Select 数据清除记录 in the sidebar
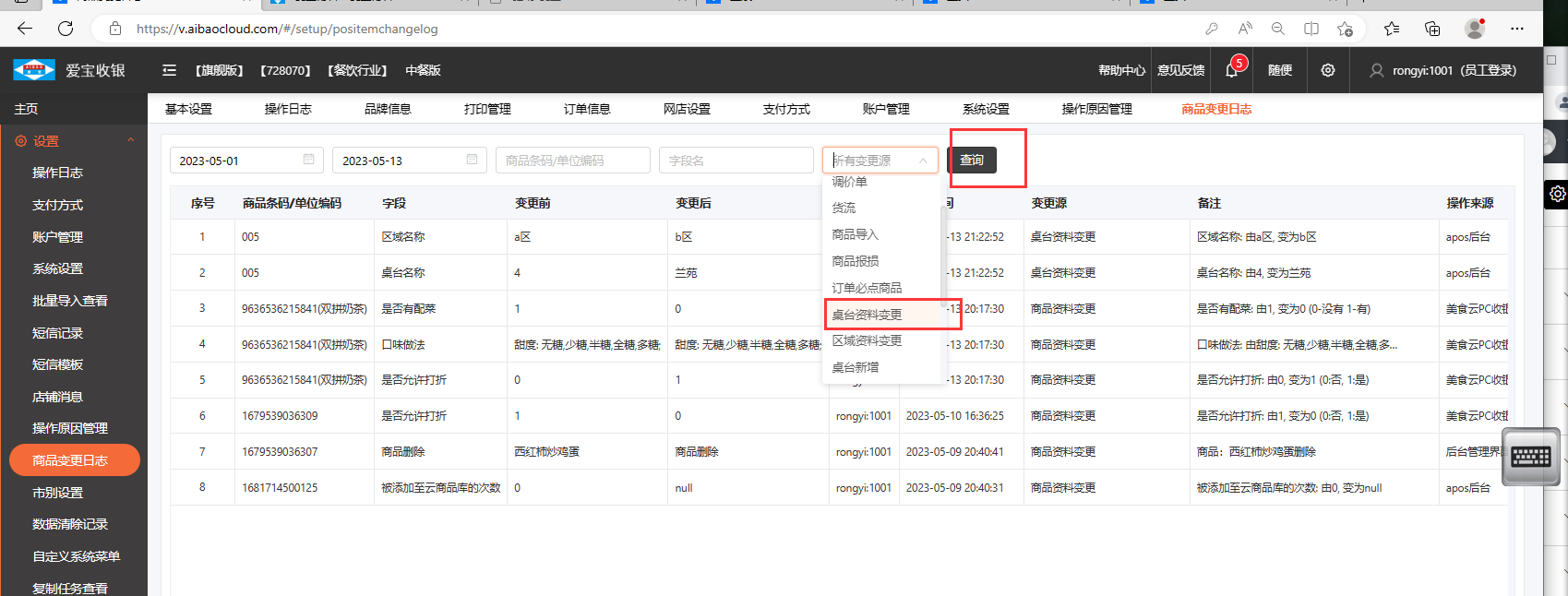This screenshot has height=596, width=1568. [70, 524]
